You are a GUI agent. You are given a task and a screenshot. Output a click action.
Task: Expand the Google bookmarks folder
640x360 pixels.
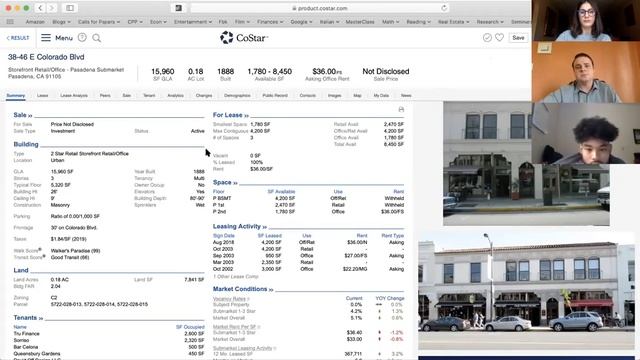click(301, 22)
